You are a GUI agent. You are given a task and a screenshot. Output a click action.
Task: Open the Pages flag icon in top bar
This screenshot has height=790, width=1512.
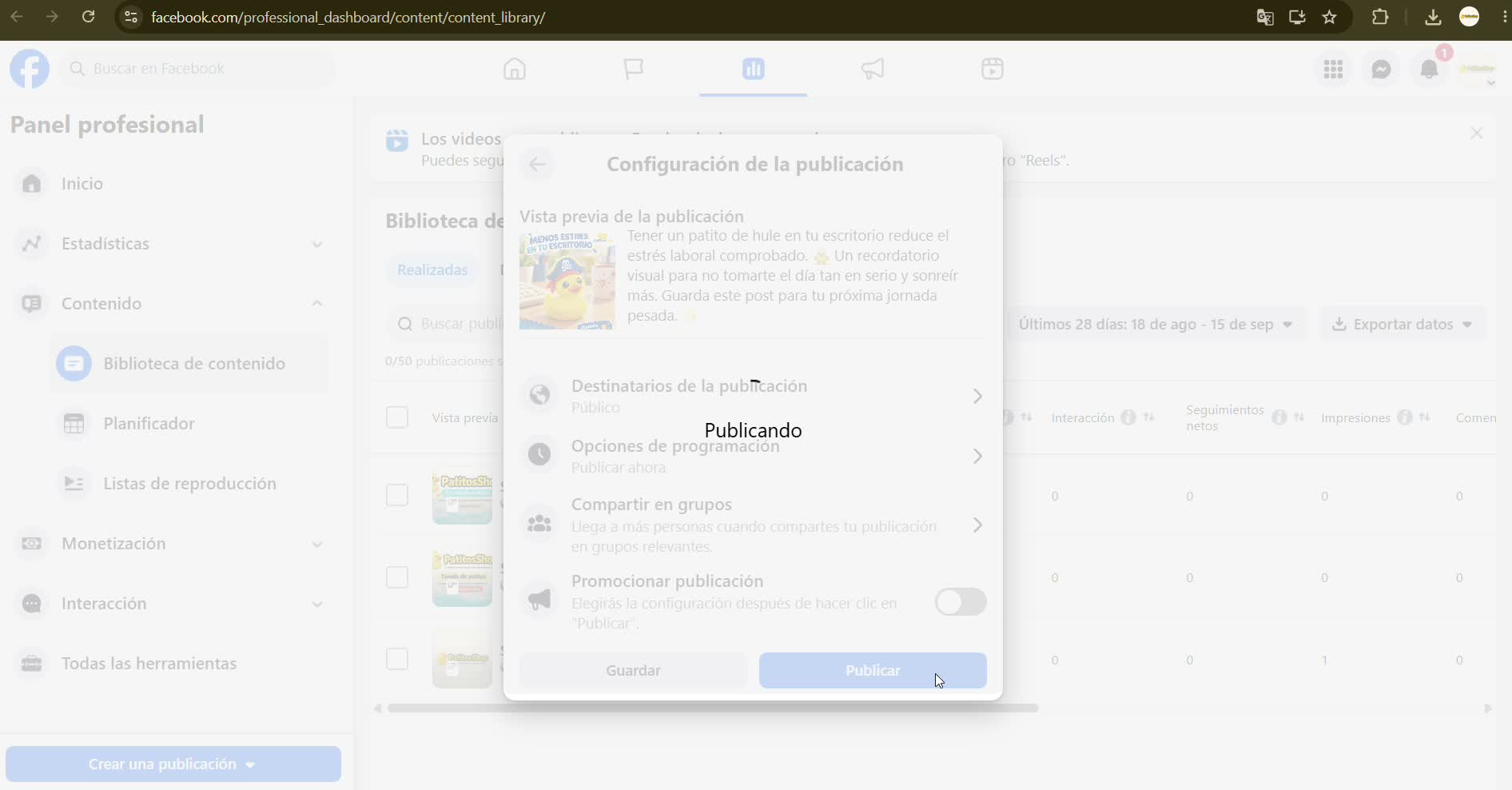pos(634,69)
